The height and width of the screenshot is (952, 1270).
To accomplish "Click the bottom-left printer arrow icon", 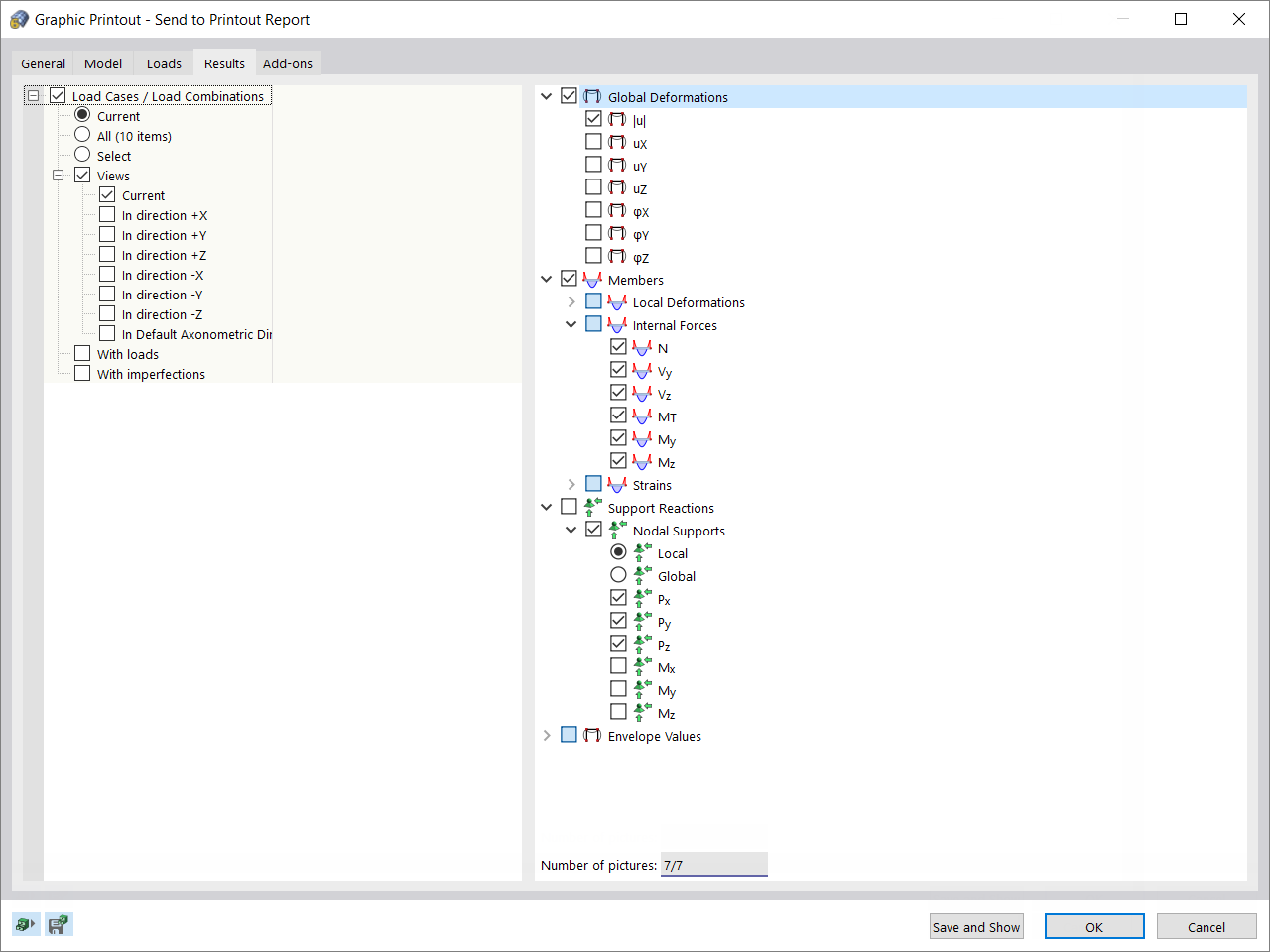I will [x=25, y=924].
